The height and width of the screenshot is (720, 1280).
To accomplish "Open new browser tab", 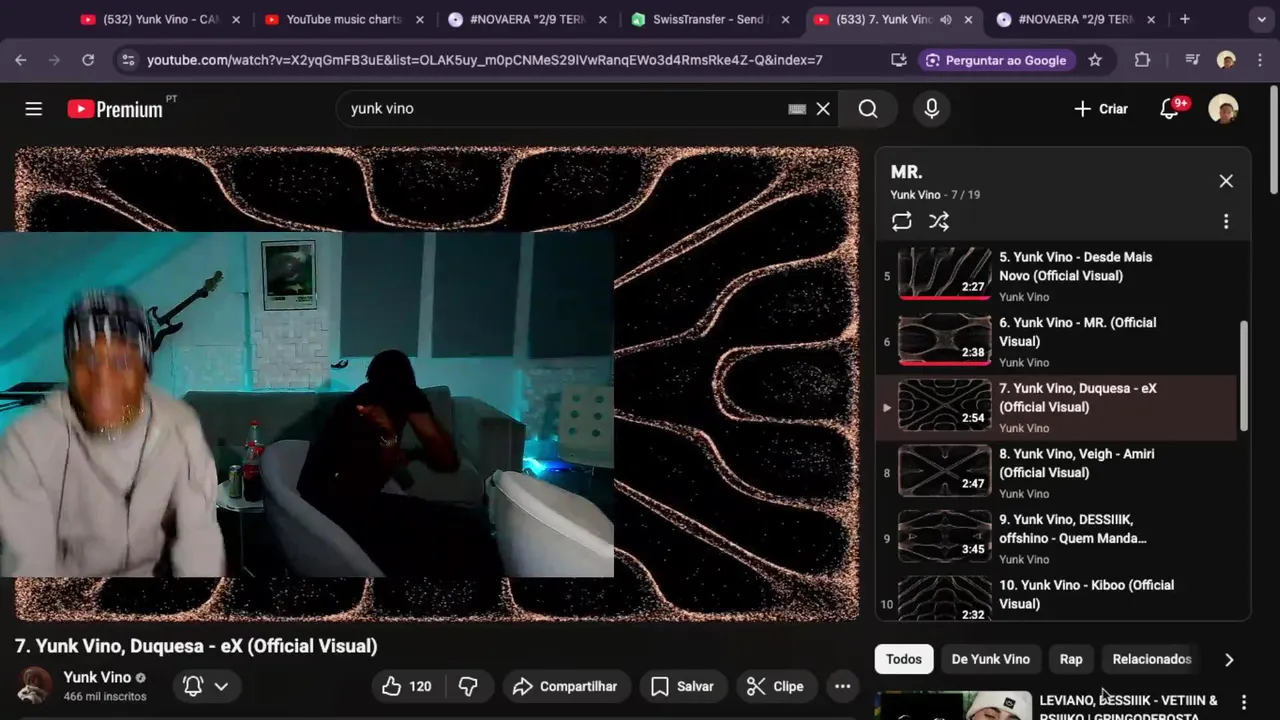I will coord(1185,19).
